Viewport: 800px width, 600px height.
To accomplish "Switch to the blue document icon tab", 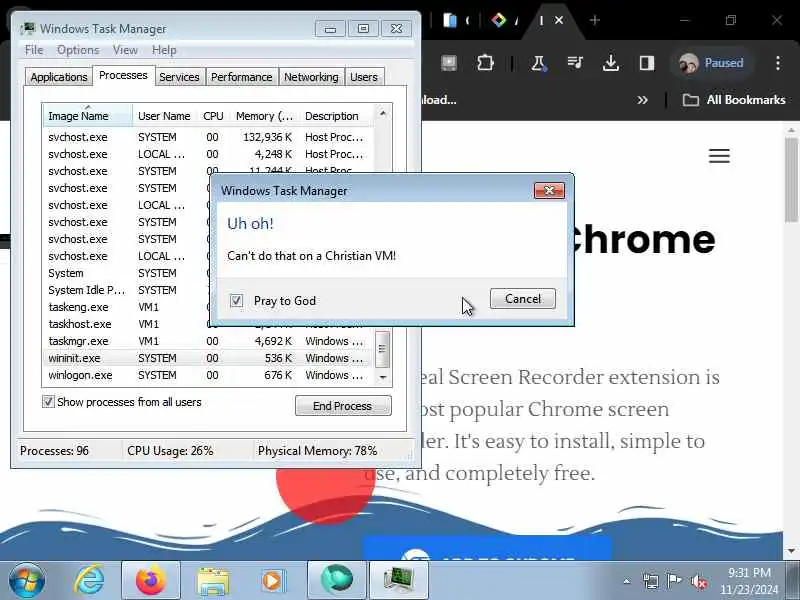I will 449,20.
